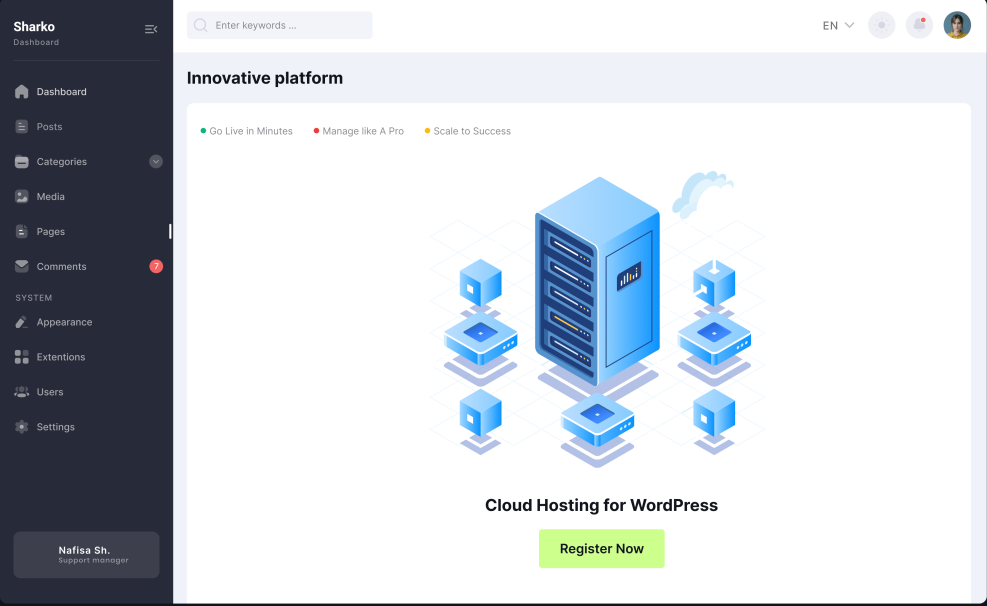Screen dimensions: 987x606
Task: Select the Scale to Success label
Action: pyautogui.click(x=472, y=131)
